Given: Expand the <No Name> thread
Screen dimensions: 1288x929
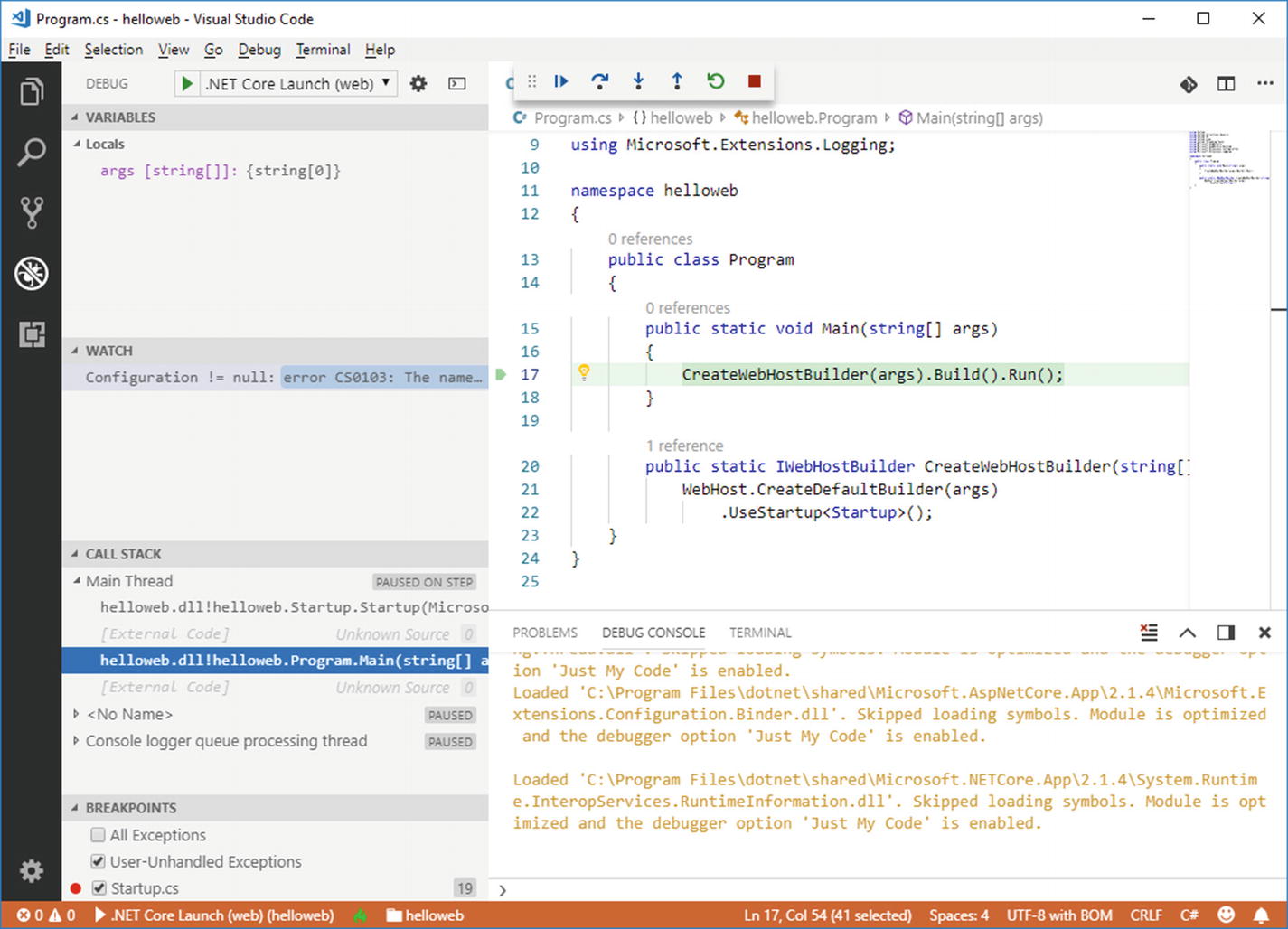Looking at the screenshot, I should (76, 714).
